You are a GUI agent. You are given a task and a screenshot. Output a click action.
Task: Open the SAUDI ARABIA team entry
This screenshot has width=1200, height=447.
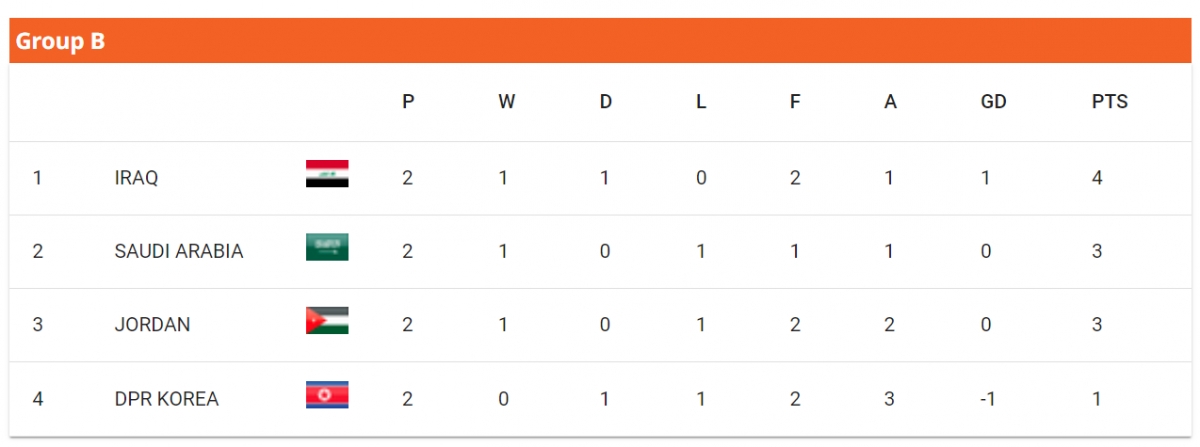coord(179,251)
